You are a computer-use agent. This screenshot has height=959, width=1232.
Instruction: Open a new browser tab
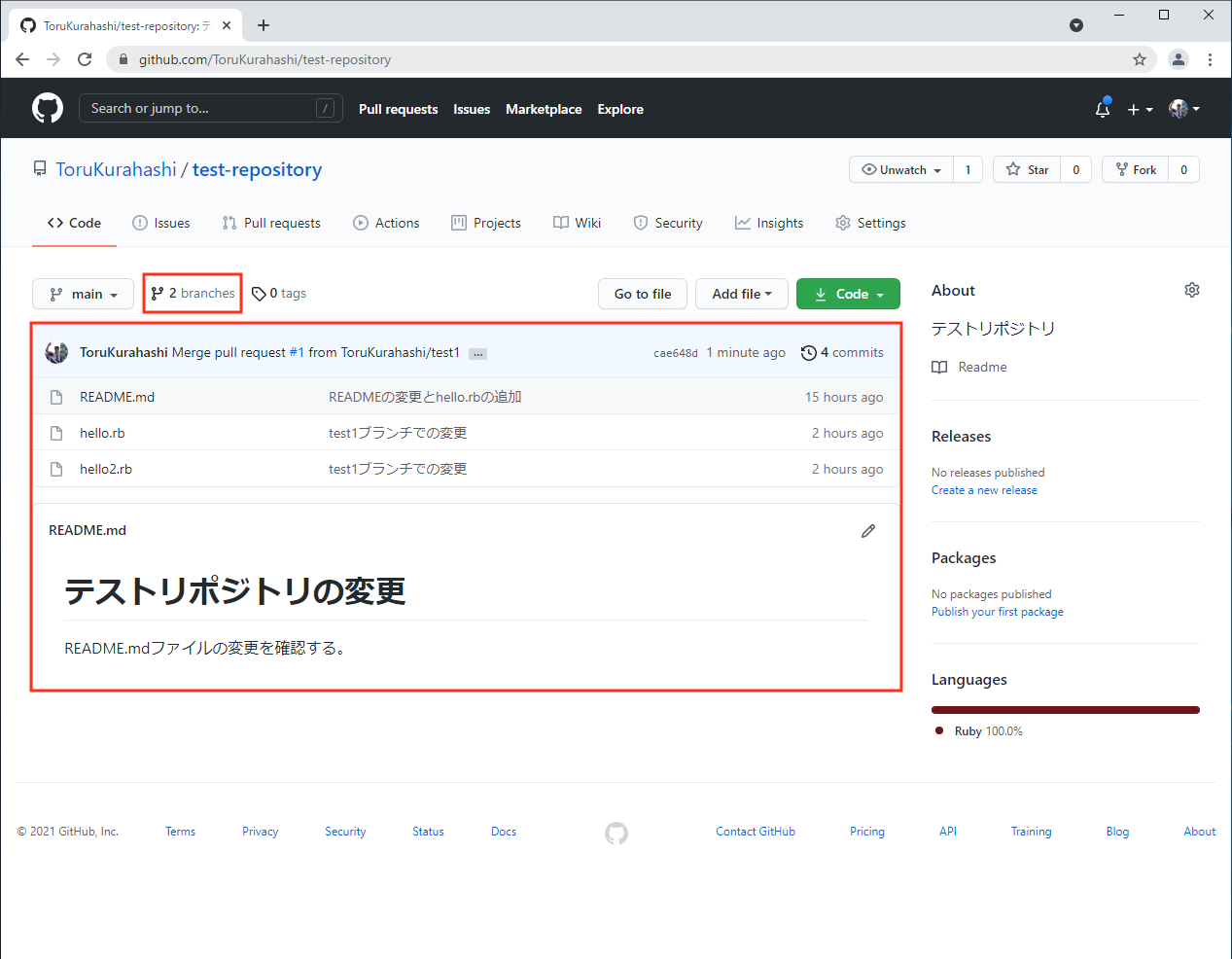(x=264, y=25)
